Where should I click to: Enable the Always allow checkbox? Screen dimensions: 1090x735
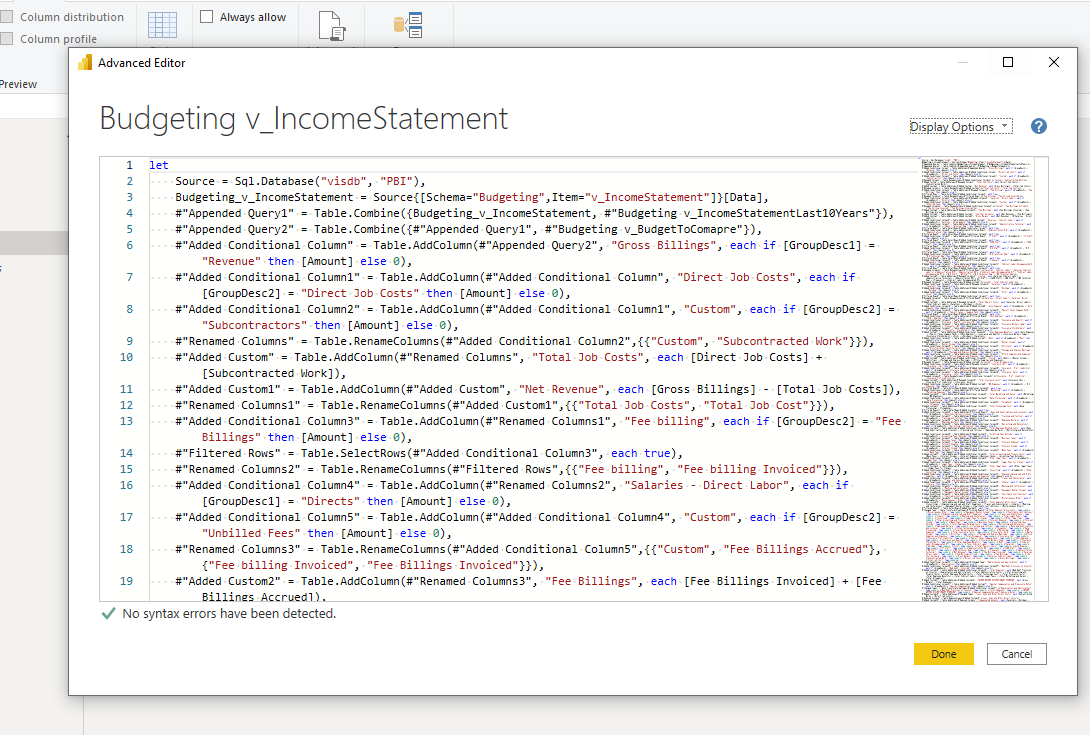pyautogui.click(x=206, y=17)
